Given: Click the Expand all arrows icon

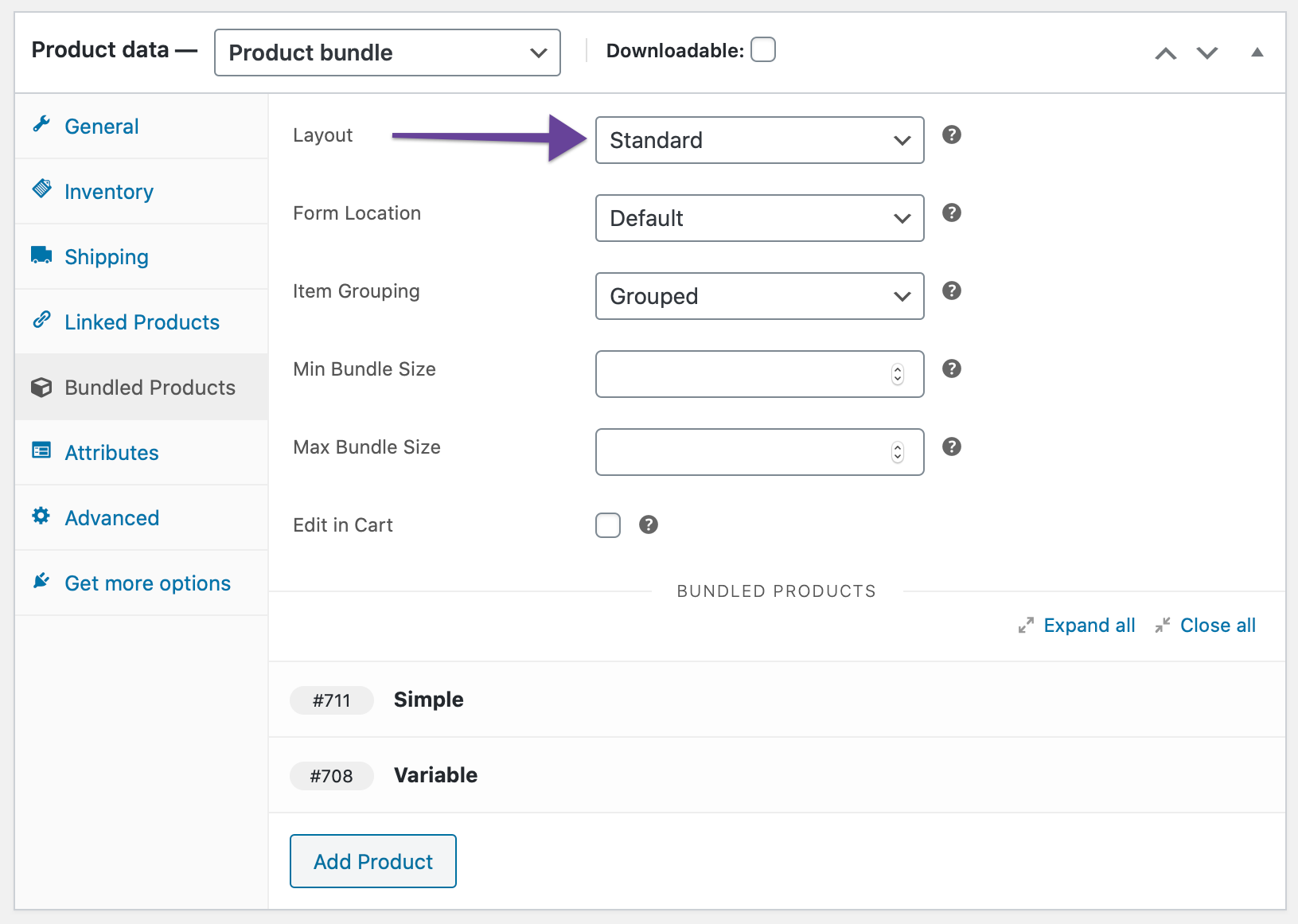Looking at the screenshot, I should 1026,626.
